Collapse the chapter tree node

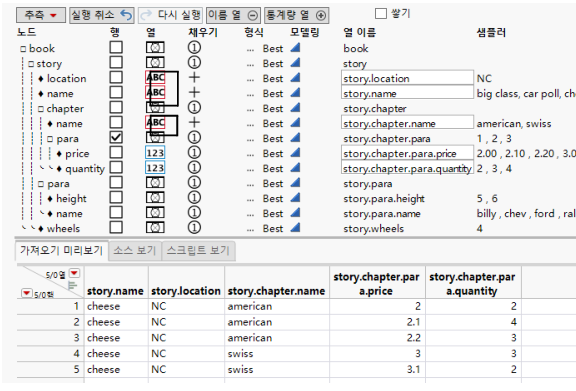[41, 109]
